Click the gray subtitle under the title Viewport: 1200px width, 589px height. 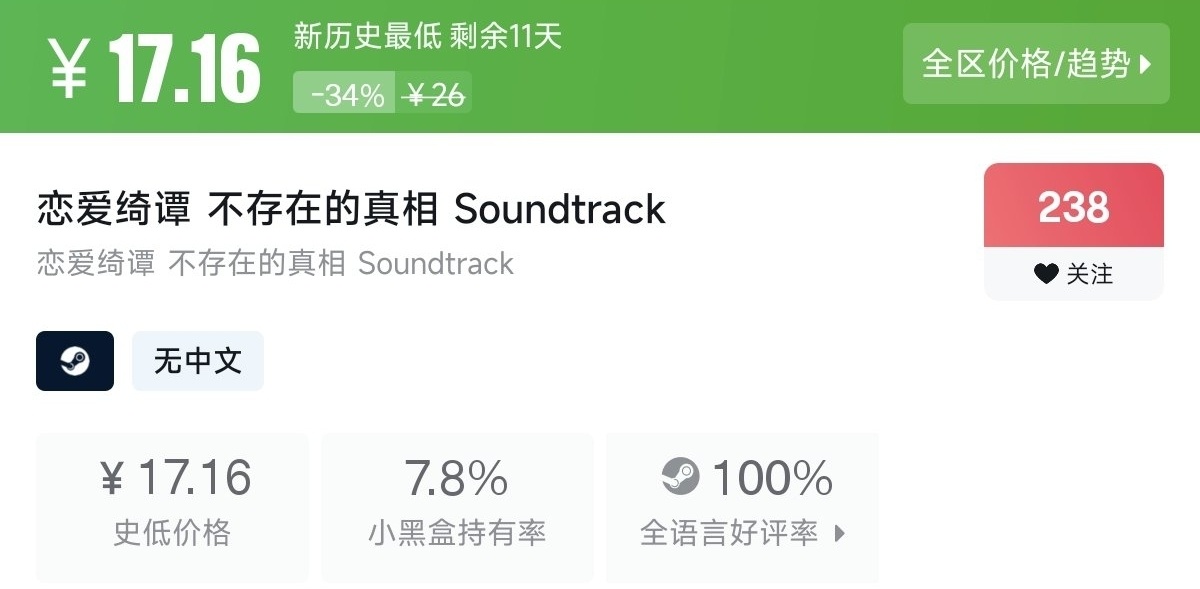tap(275, 264)
